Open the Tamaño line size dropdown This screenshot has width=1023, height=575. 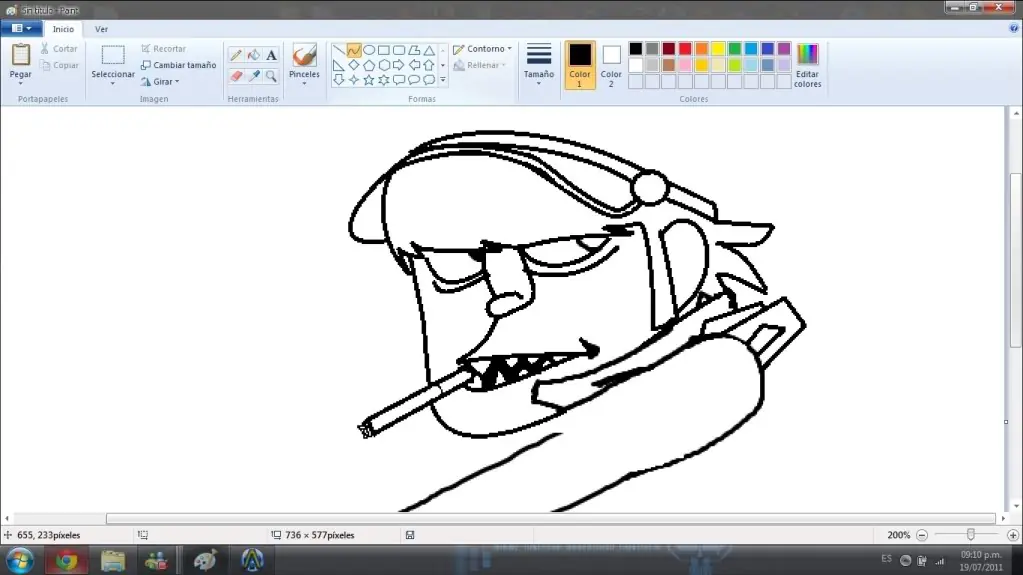539,65
